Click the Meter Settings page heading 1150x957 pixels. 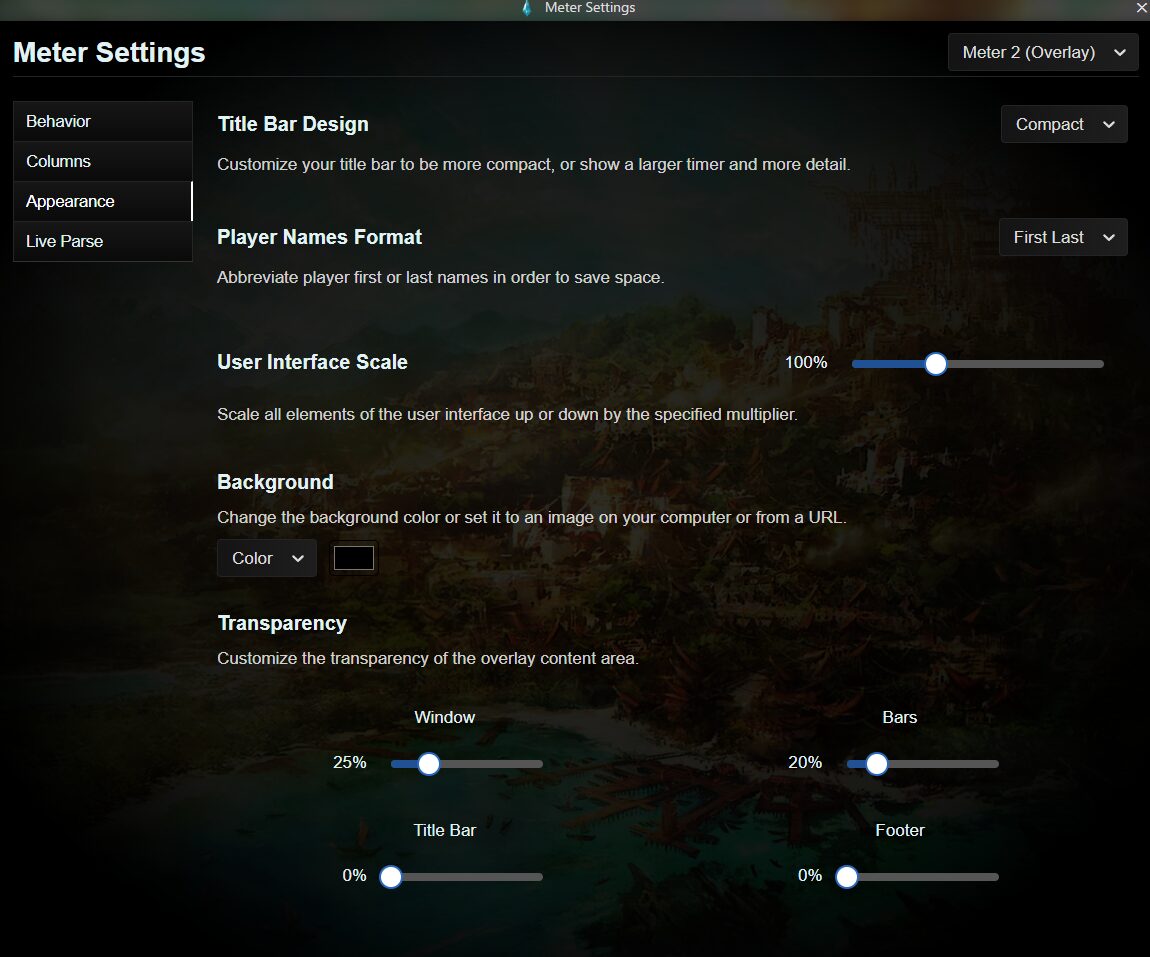(109, 52)
